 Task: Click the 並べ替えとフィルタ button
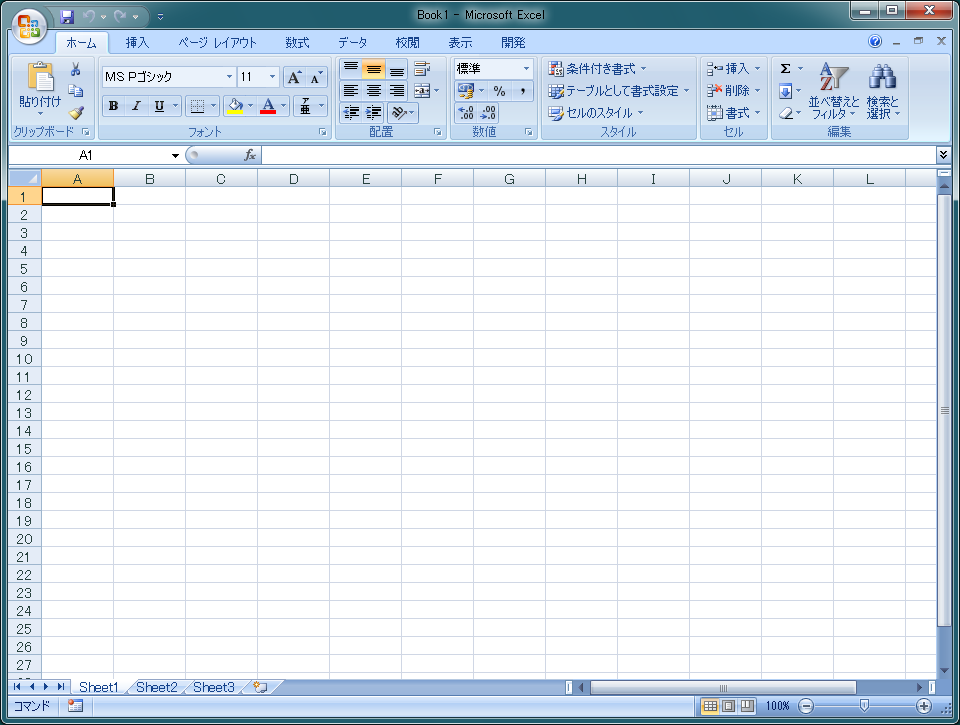[833, 91]
